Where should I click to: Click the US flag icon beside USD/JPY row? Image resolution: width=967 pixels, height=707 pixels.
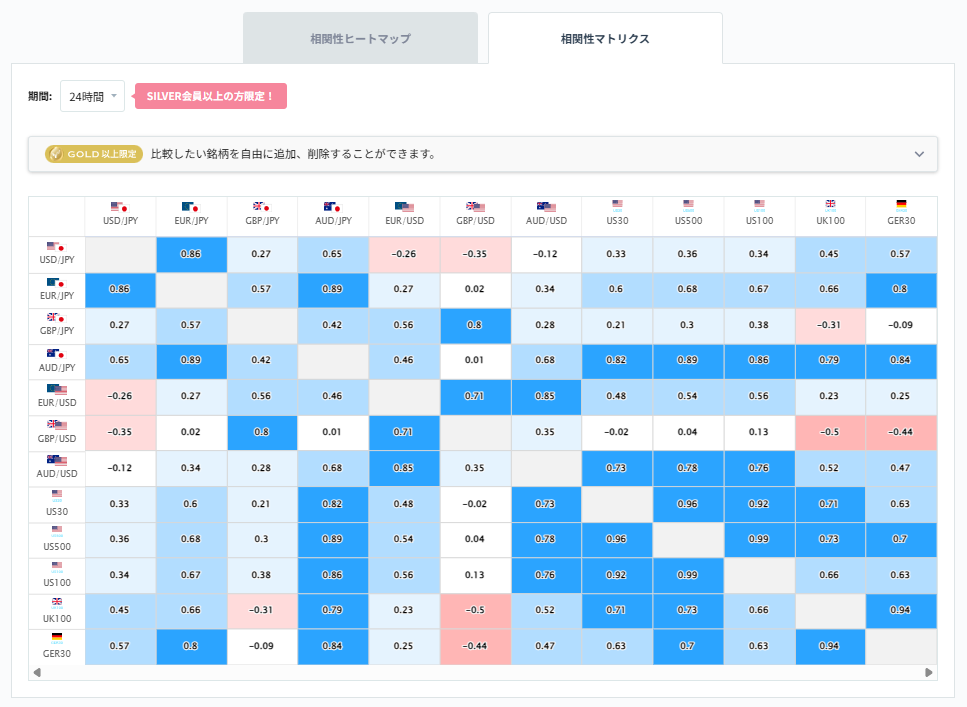pyautogui.click(x=56, y=248)
